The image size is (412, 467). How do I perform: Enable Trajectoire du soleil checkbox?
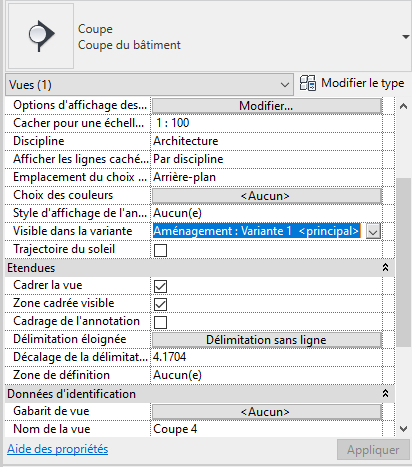pyautogui.click(x=160, y=250)
